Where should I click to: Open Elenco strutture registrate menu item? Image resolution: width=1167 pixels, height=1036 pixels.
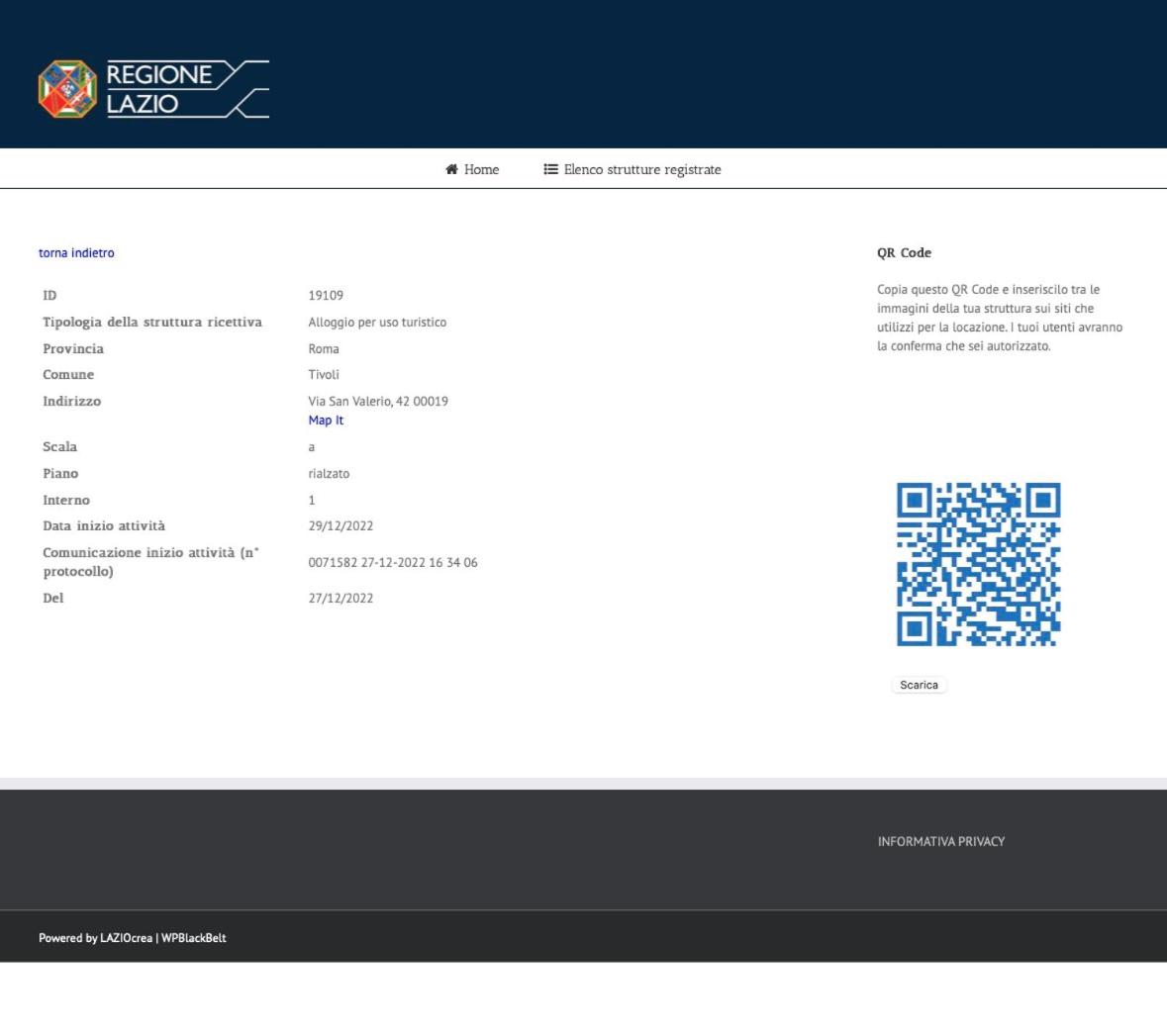point(632,169)
